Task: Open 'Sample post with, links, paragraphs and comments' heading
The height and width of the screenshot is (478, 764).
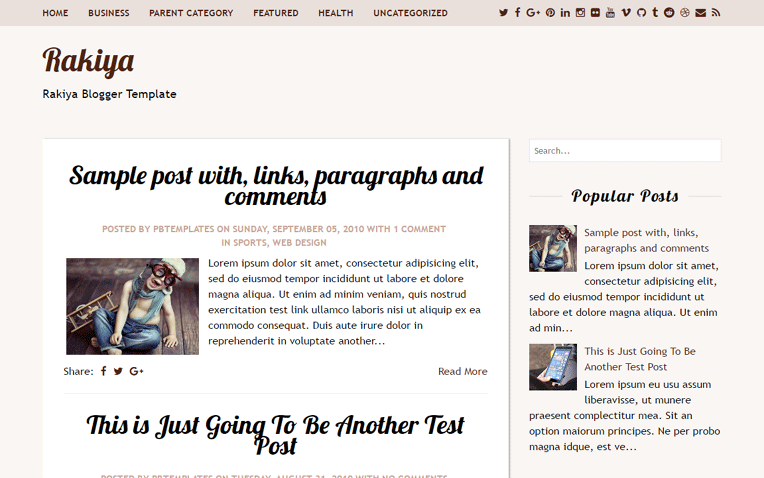Action: [276, 186]
